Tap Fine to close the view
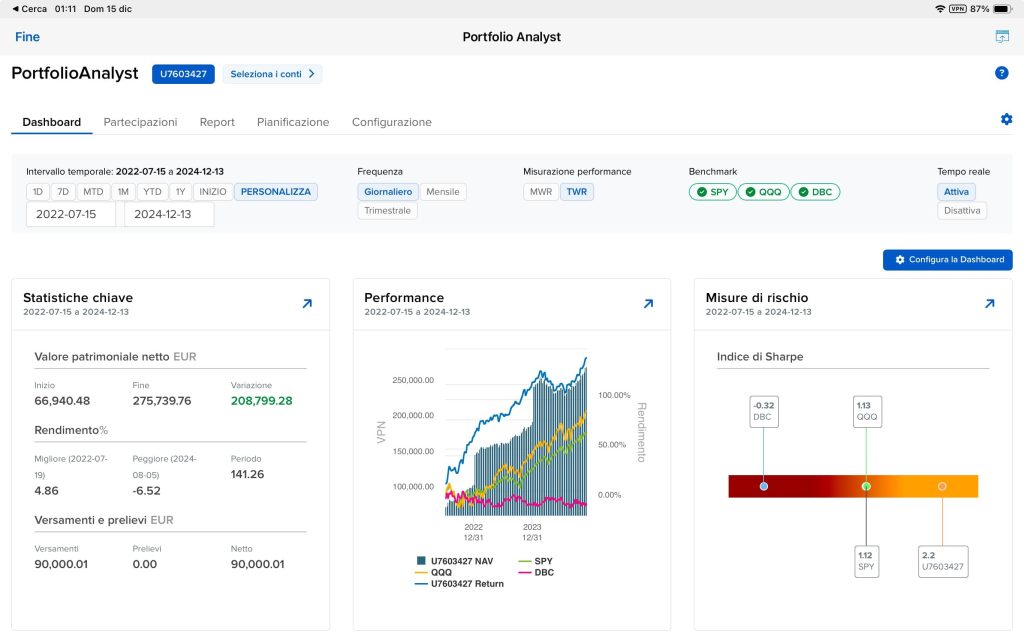Viewport: 1024px width, 637px height. tap(27, 37)
